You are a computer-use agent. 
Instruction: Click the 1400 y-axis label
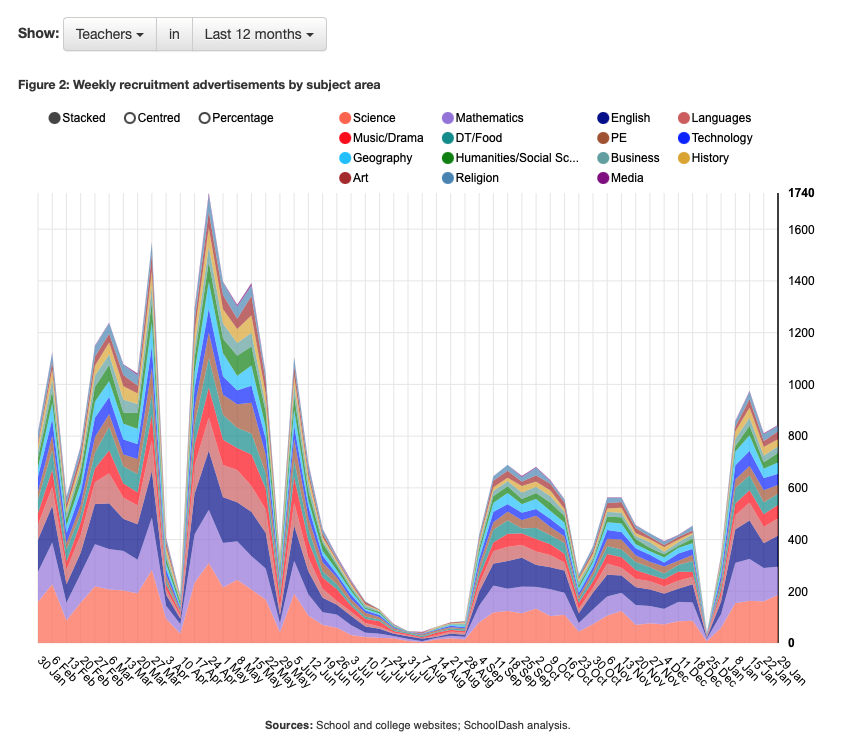coord(801,281)
